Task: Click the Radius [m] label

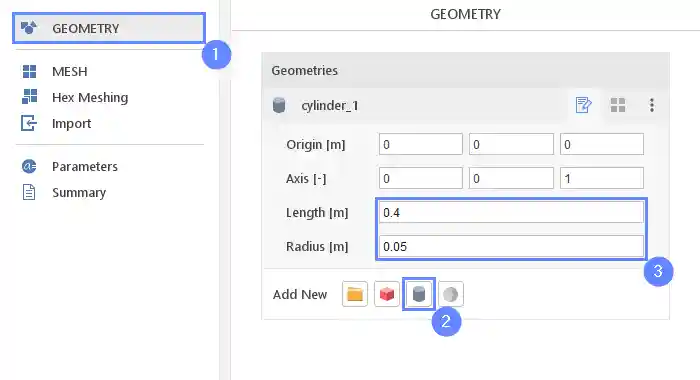Action: (317, 246)
